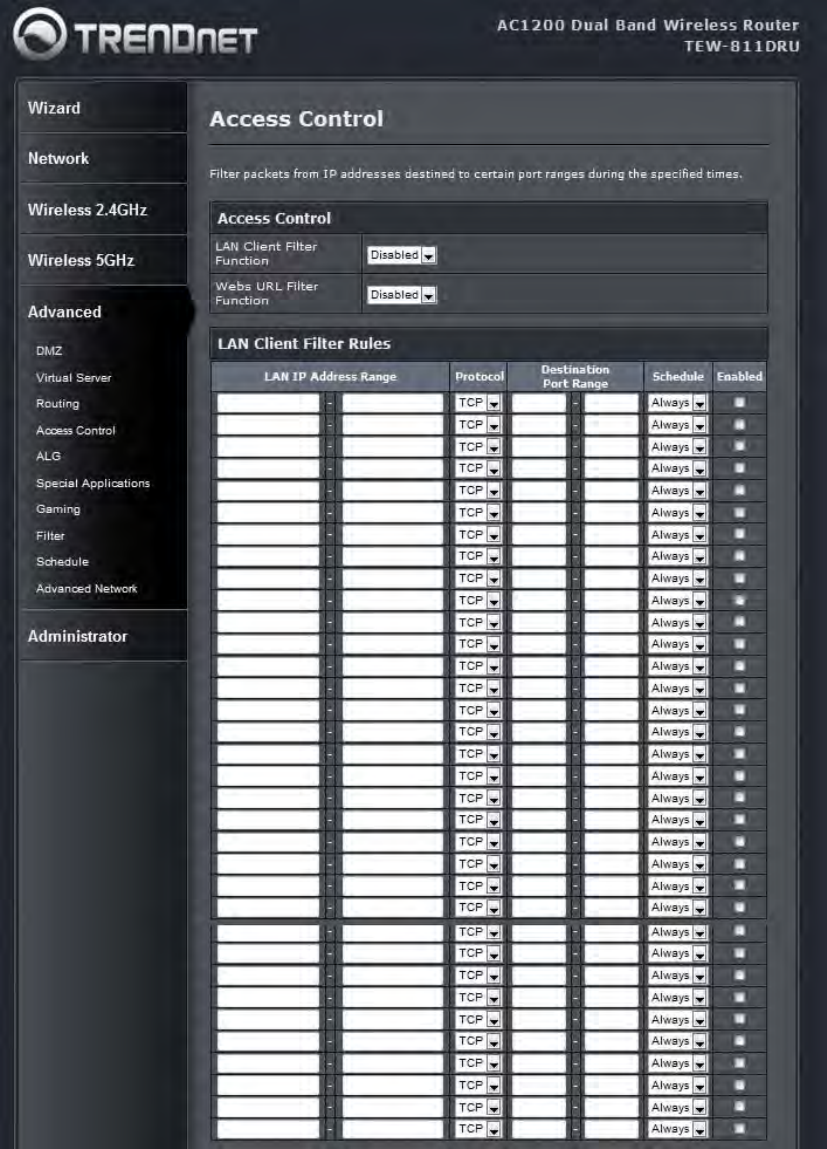Click the ending LAN IP field in first rule row

click(393, 403)
